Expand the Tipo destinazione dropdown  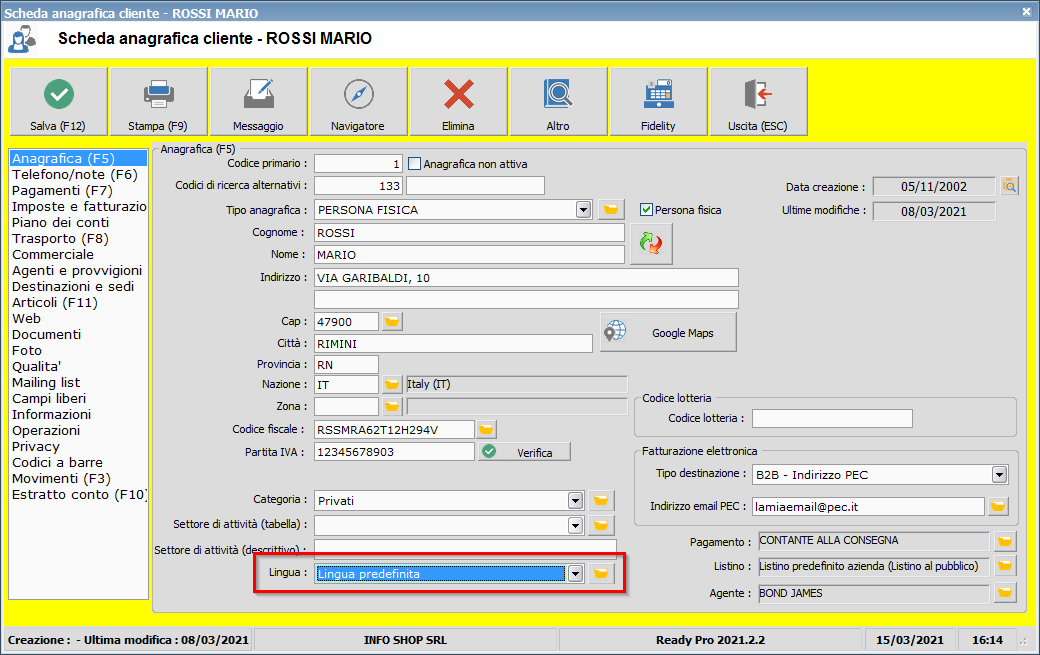tap(999, 474)
